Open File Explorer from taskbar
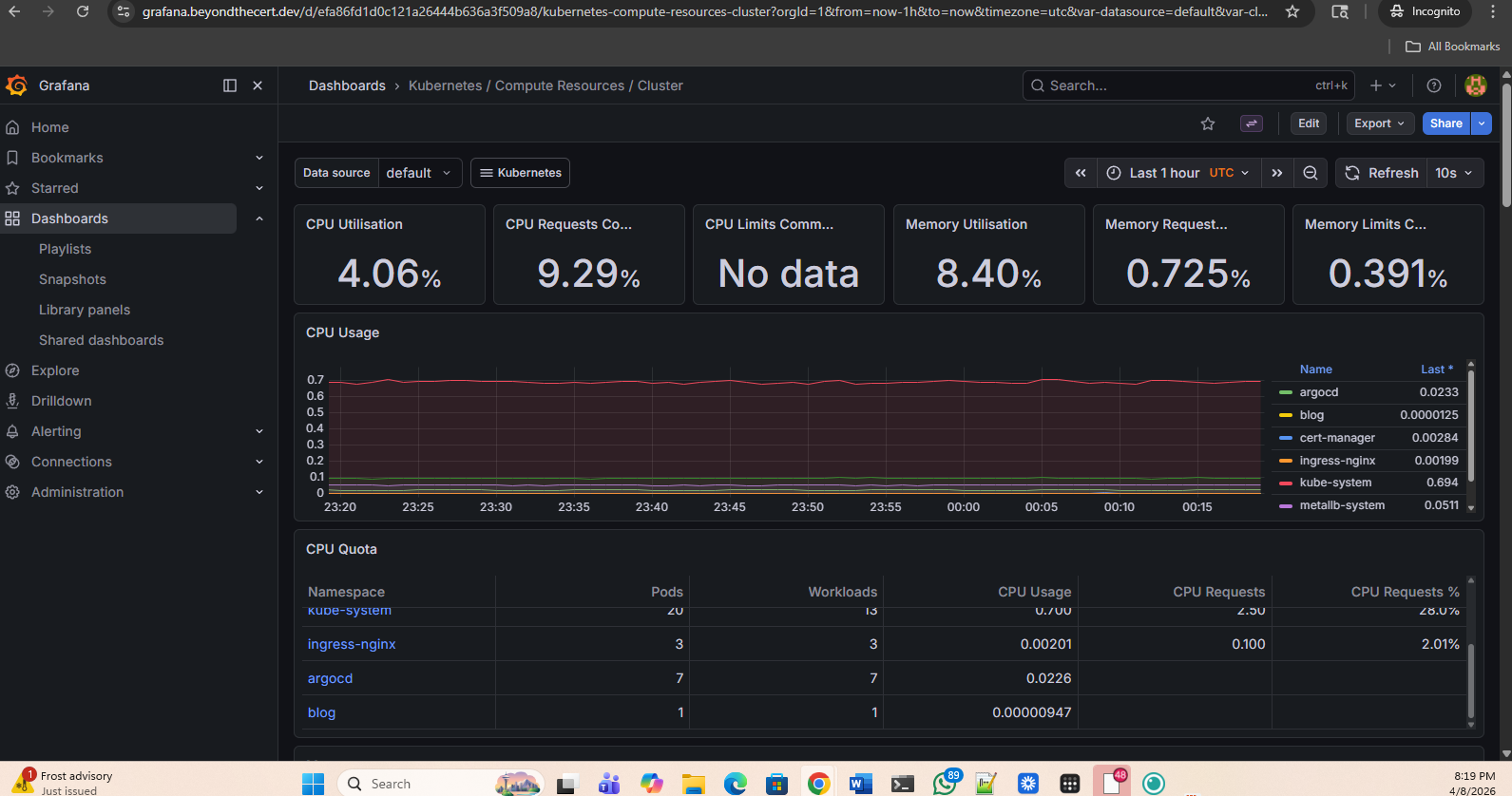 click(x=693, y=784)
